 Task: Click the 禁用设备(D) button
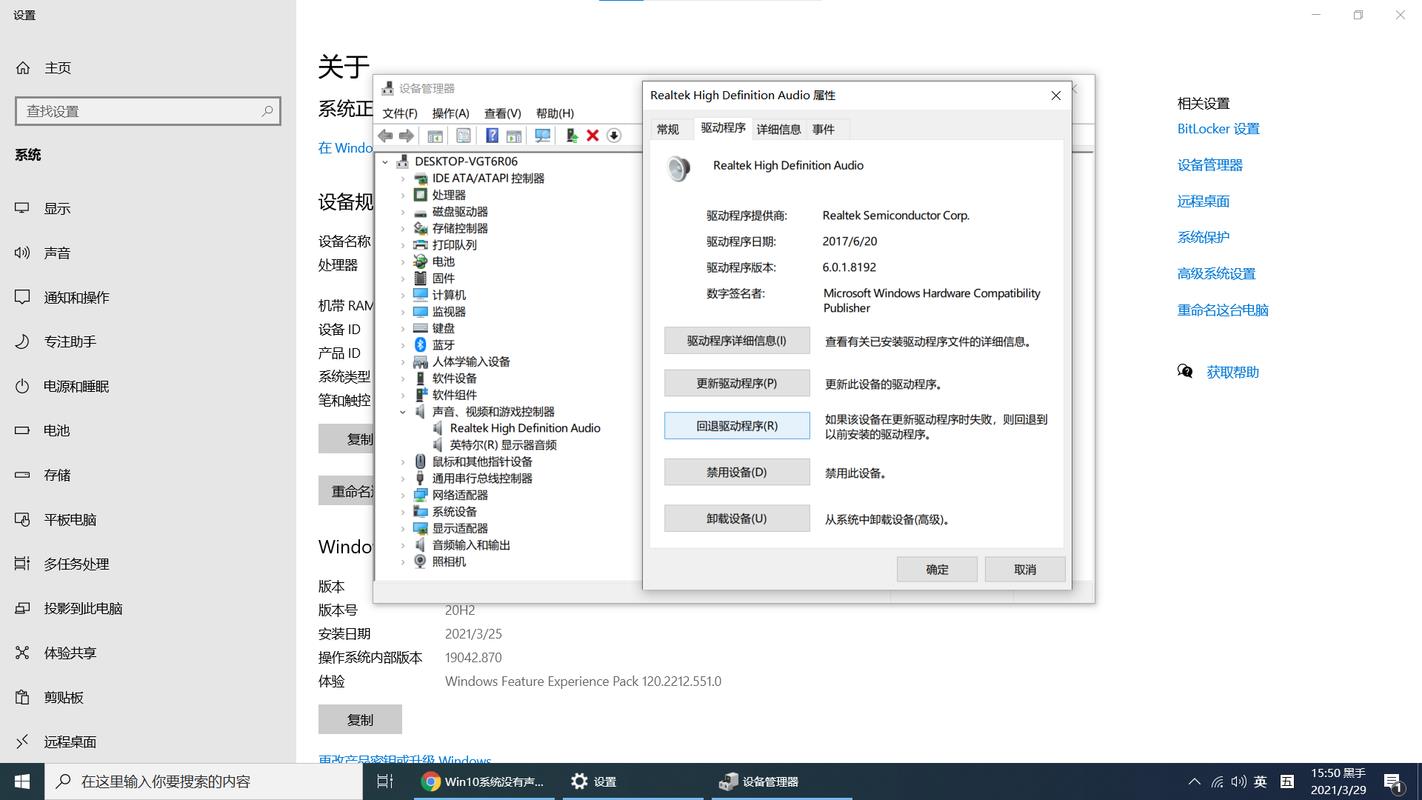pos(737,472)
